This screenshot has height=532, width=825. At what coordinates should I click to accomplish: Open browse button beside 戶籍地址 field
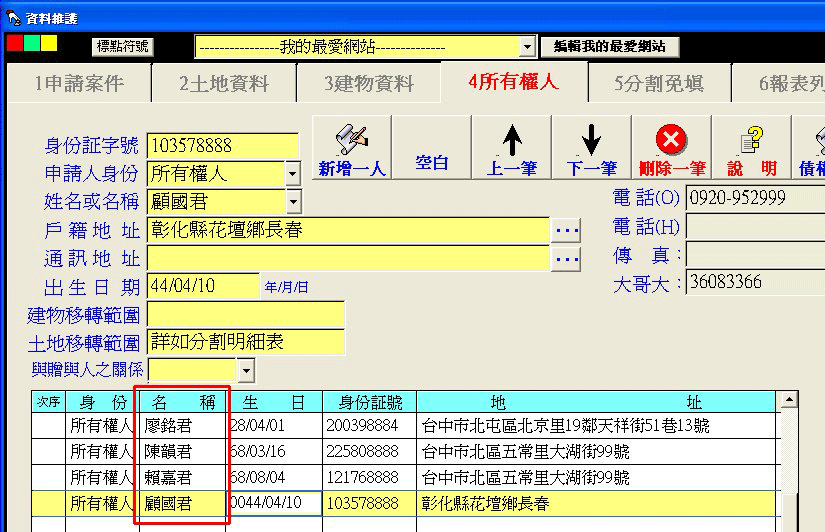[567, 230]
